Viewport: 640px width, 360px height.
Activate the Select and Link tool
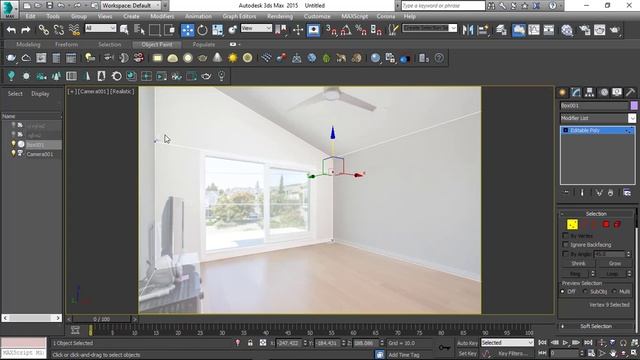point(44,30)
